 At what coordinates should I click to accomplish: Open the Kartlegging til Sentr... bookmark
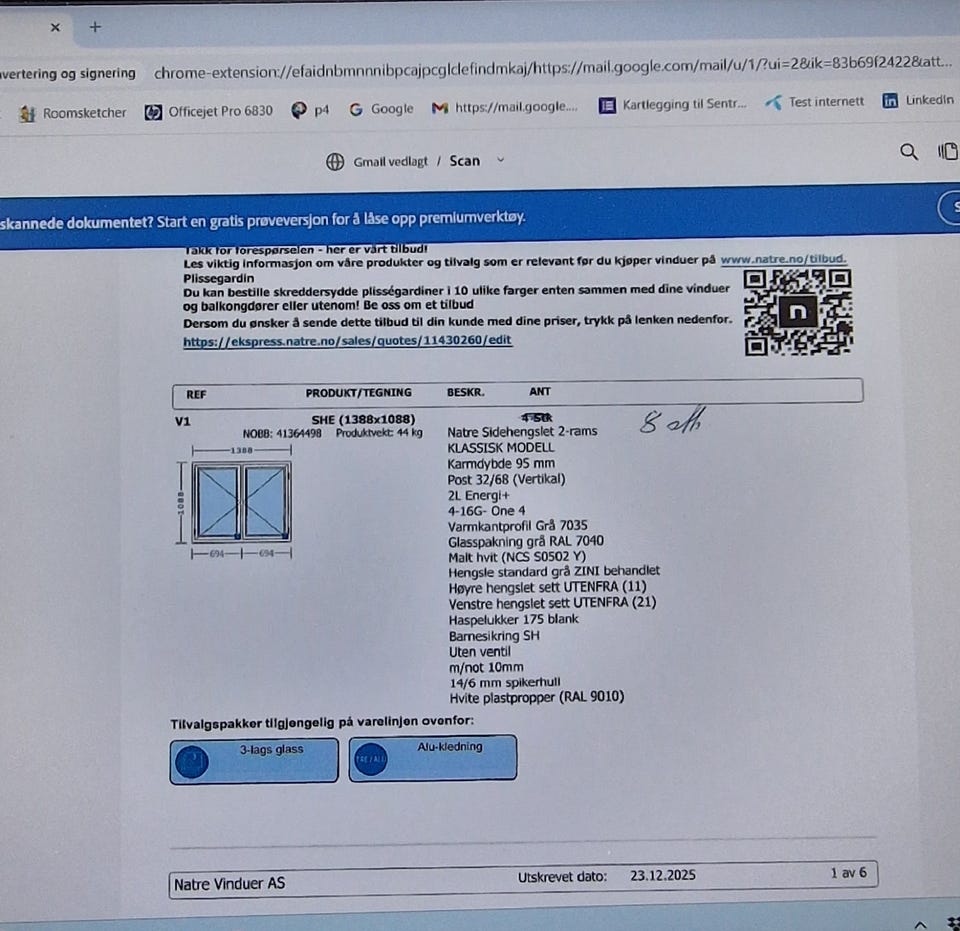672,104
